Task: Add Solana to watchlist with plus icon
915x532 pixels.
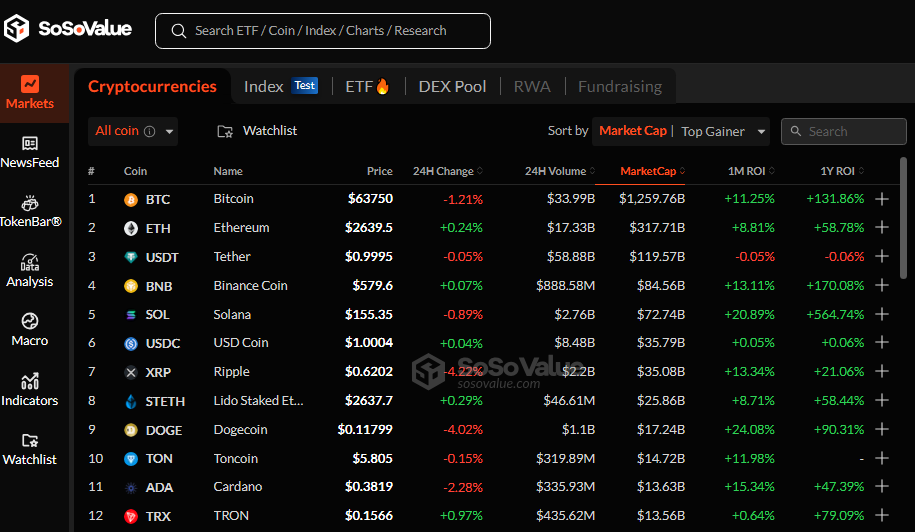Action: (882, 314)
